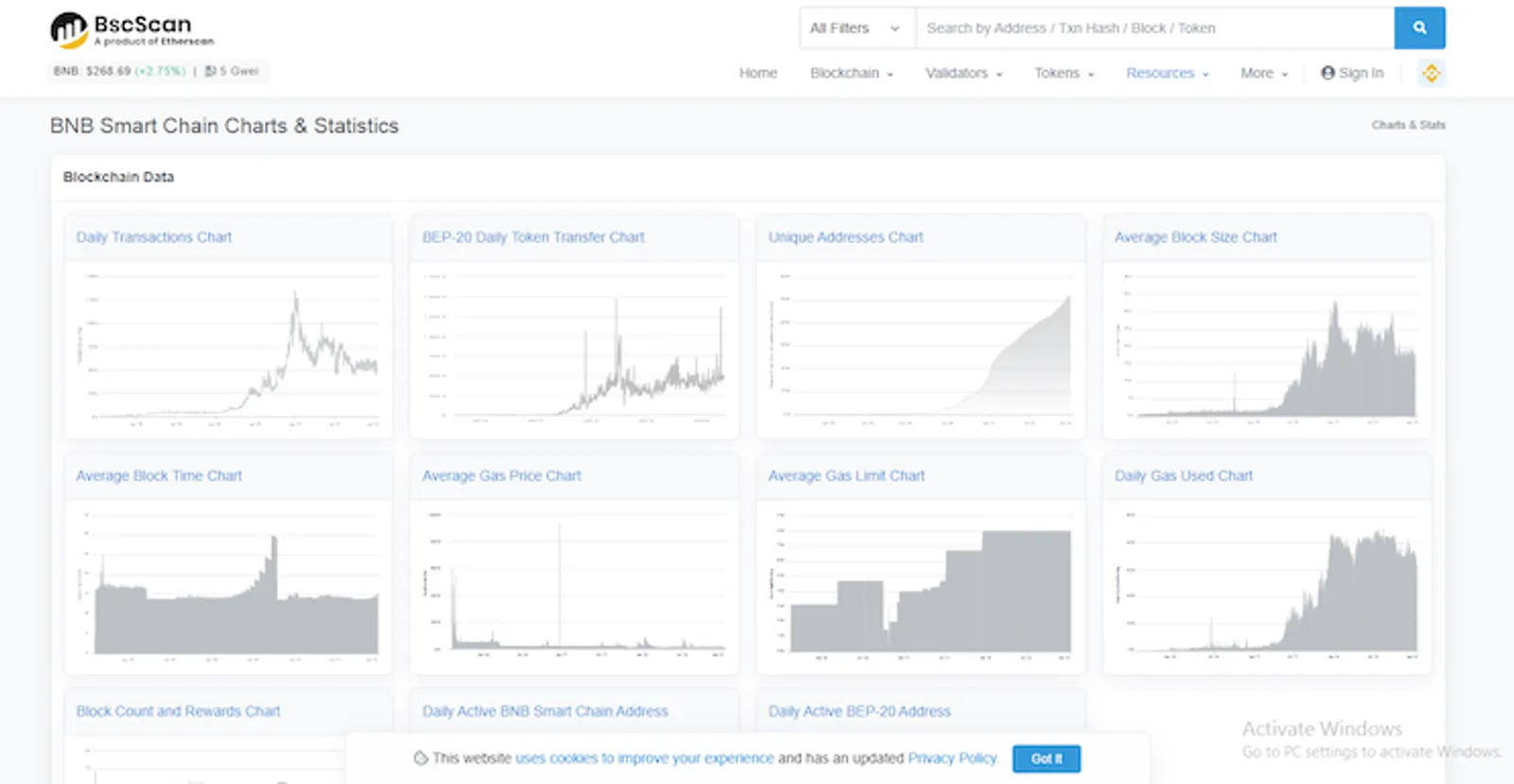Click the BscScan logo
Image resolution: width=1514 pixels, height=784 pixels.
pyautogui.click(x=132, y=29)
